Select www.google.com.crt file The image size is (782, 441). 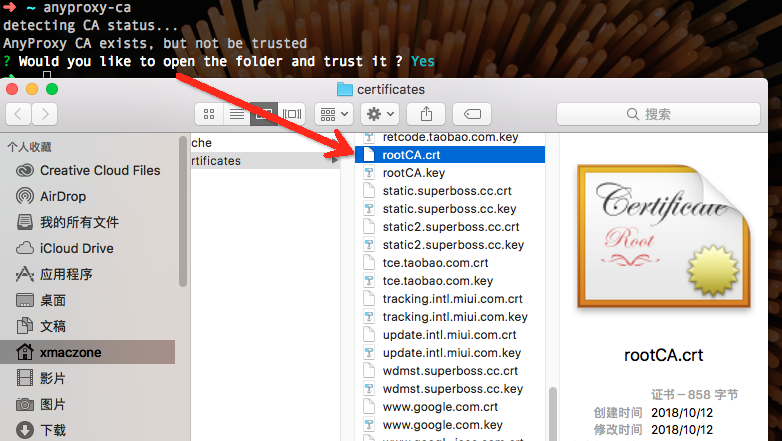(450, 407)
